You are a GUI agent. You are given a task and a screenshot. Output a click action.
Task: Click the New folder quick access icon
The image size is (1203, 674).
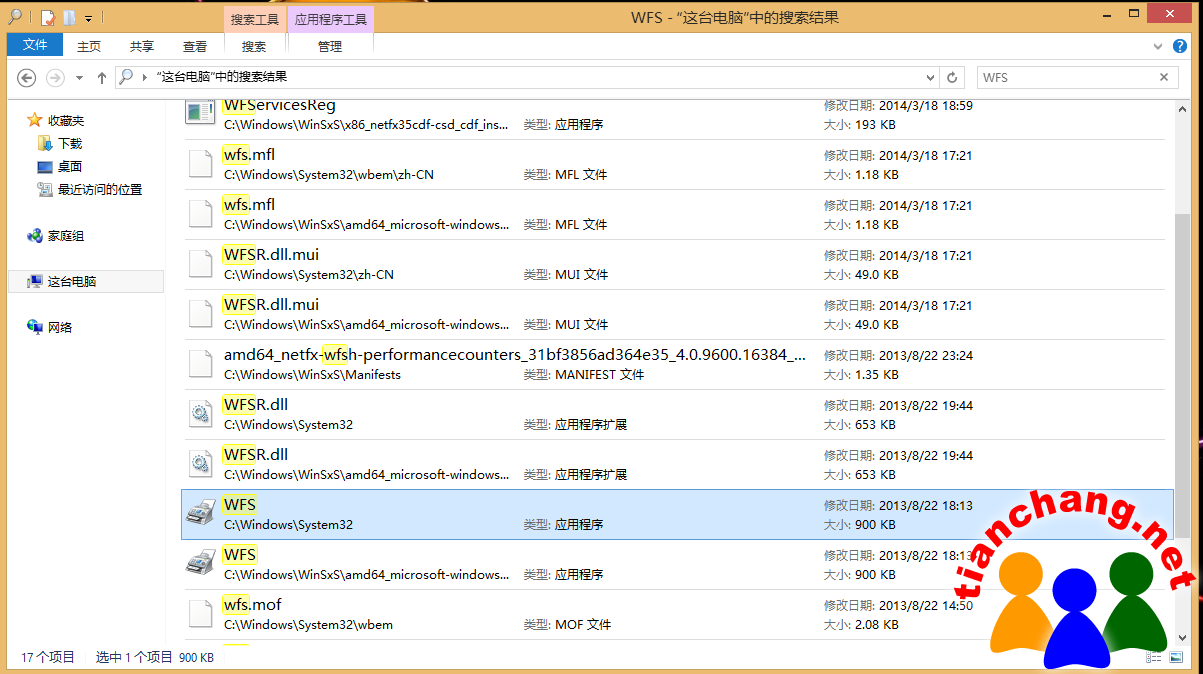tap(69, 17)
